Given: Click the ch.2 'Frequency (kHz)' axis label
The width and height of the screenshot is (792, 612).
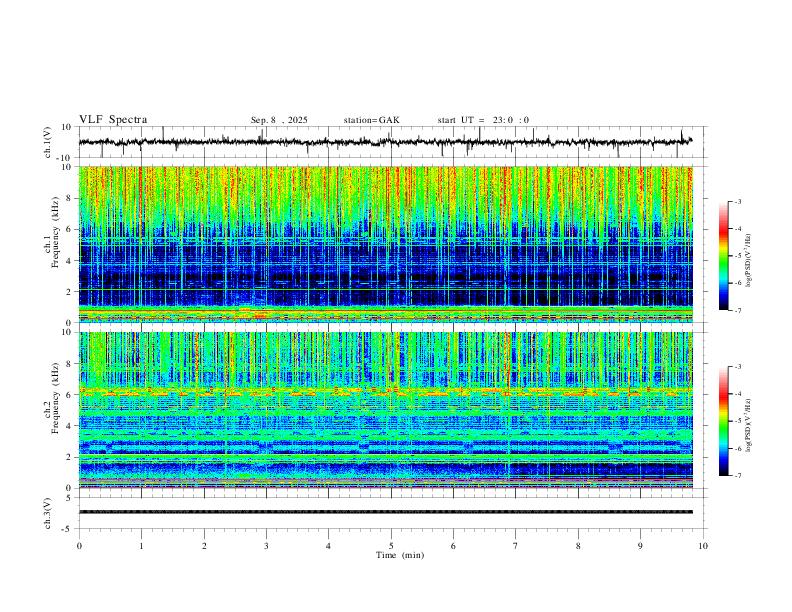Looking at the screenshot, I should [x=53, y=396].
